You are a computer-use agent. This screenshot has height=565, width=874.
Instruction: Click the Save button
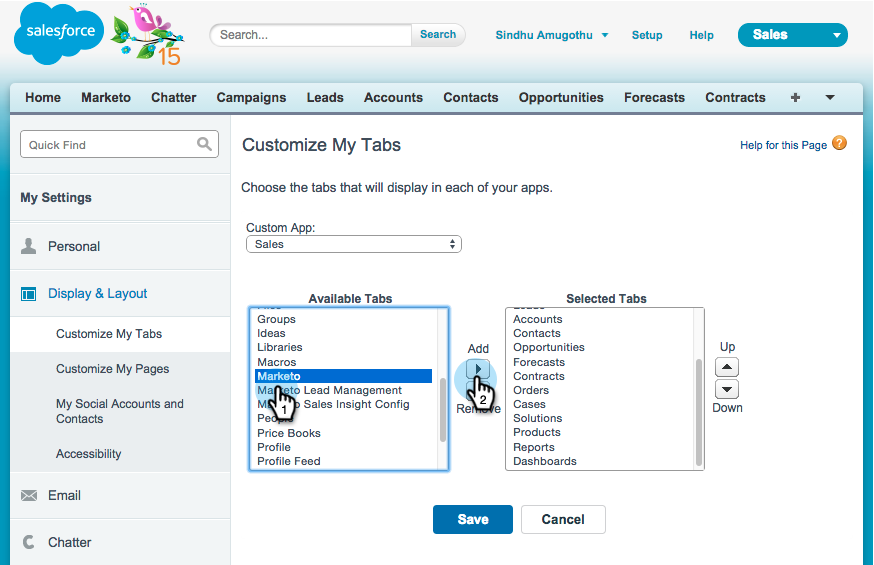(473, 519)
